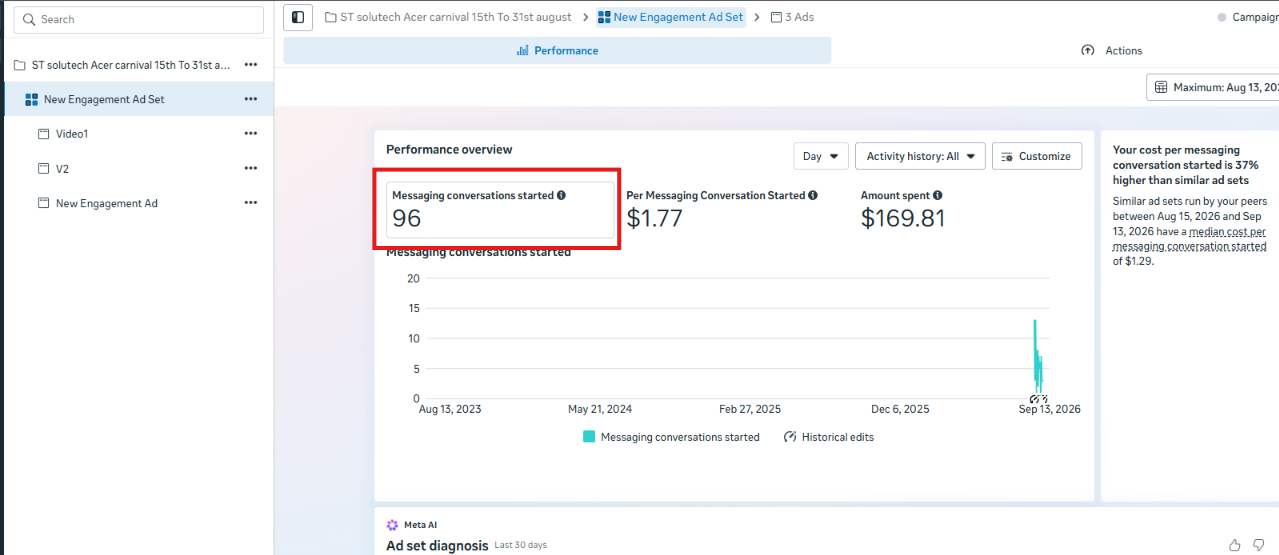Click the campaign folder icon in sidebar
1279x555 pixels.
(x=19, y=65)
